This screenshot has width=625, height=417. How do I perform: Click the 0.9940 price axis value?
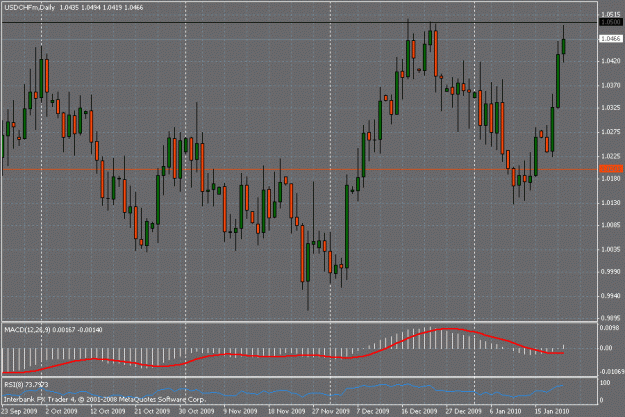click(x=611, y=296)
